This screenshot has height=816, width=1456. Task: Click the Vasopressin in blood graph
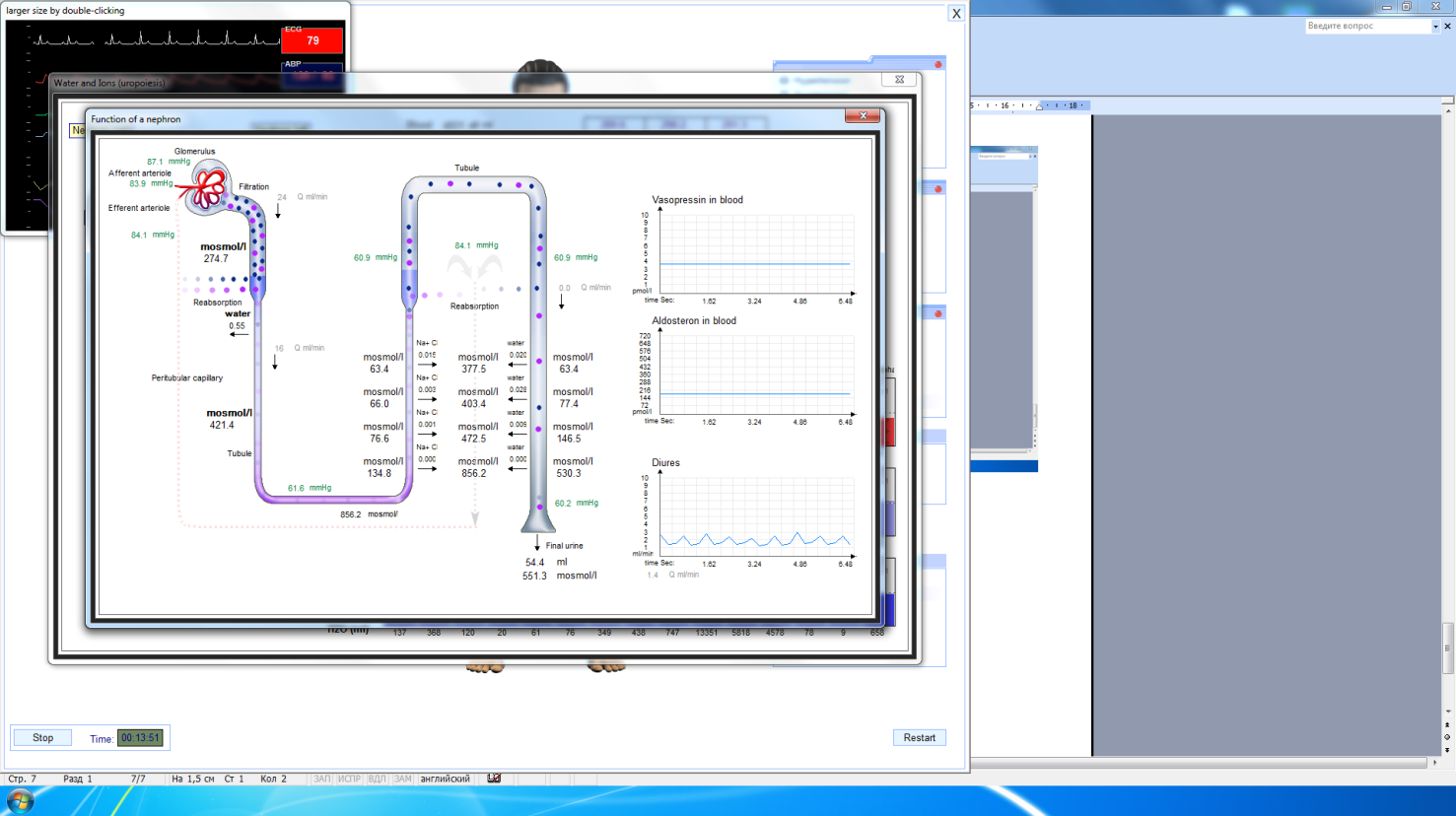coord(755,253)
